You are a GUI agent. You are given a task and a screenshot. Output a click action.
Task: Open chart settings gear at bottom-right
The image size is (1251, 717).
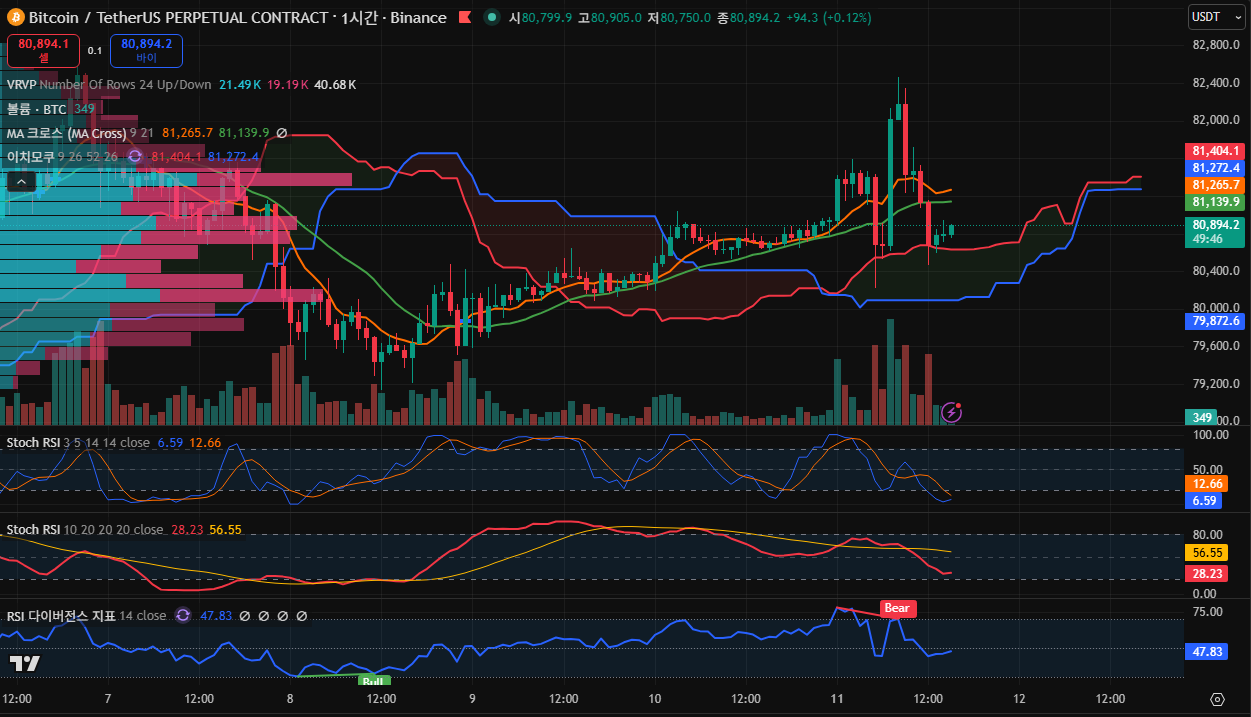point(1217,699)
